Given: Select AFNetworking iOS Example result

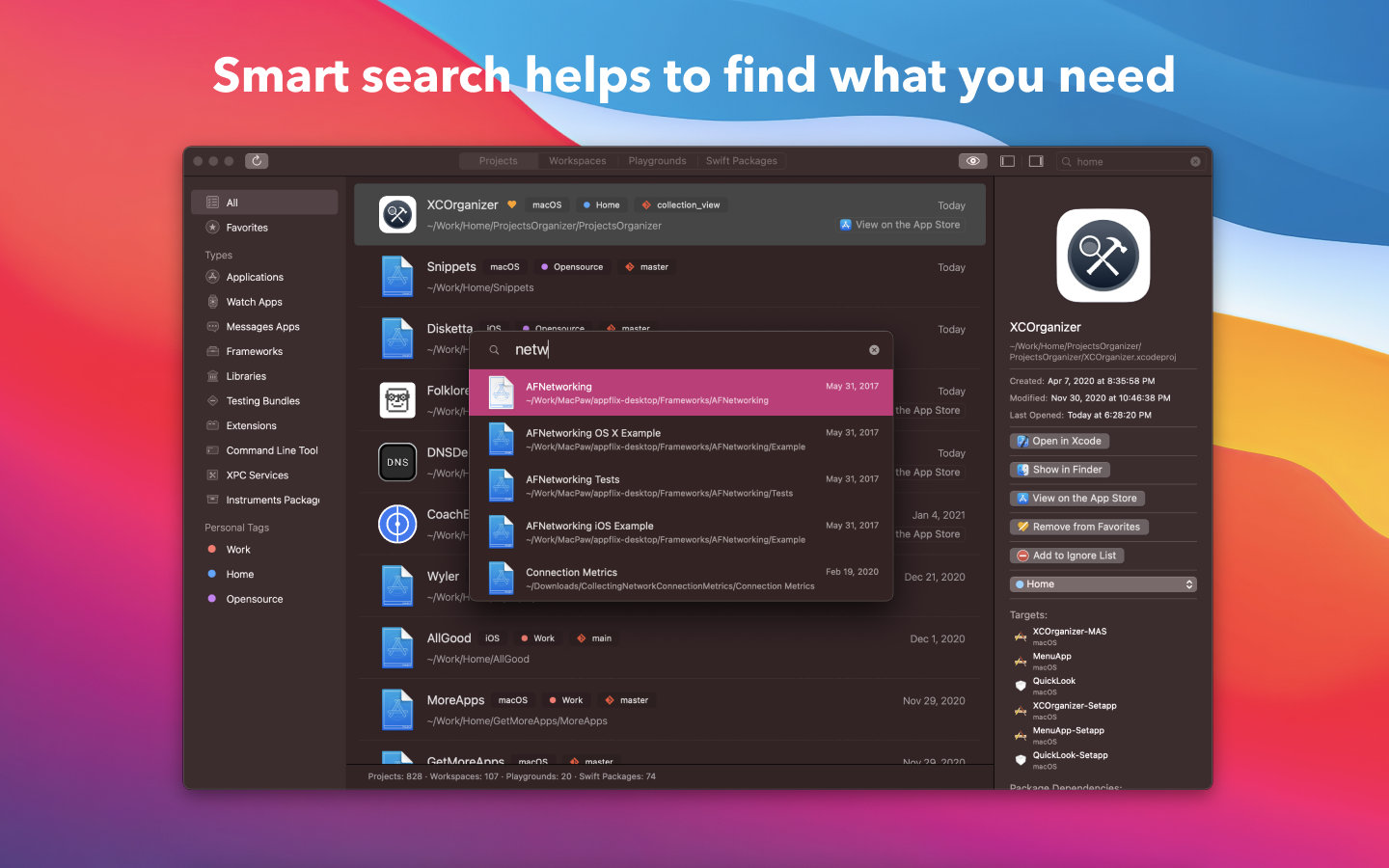Looking at the screenshot, I should coord(681,531).
